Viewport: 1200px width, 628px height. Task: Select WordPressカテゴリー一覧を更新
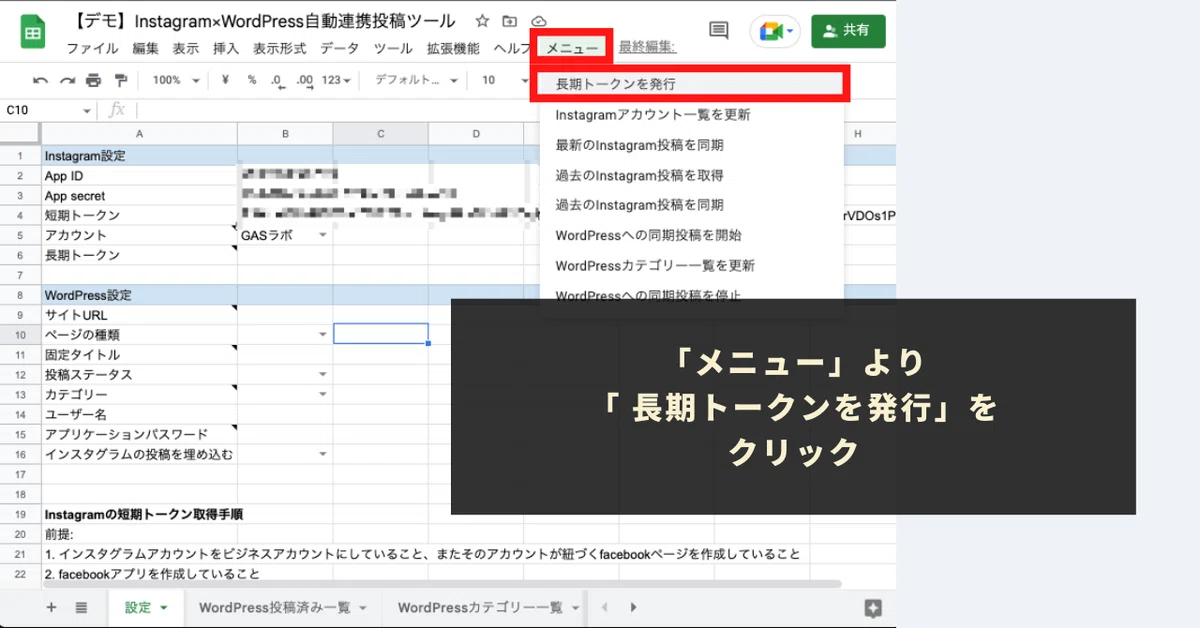[690, 265]
